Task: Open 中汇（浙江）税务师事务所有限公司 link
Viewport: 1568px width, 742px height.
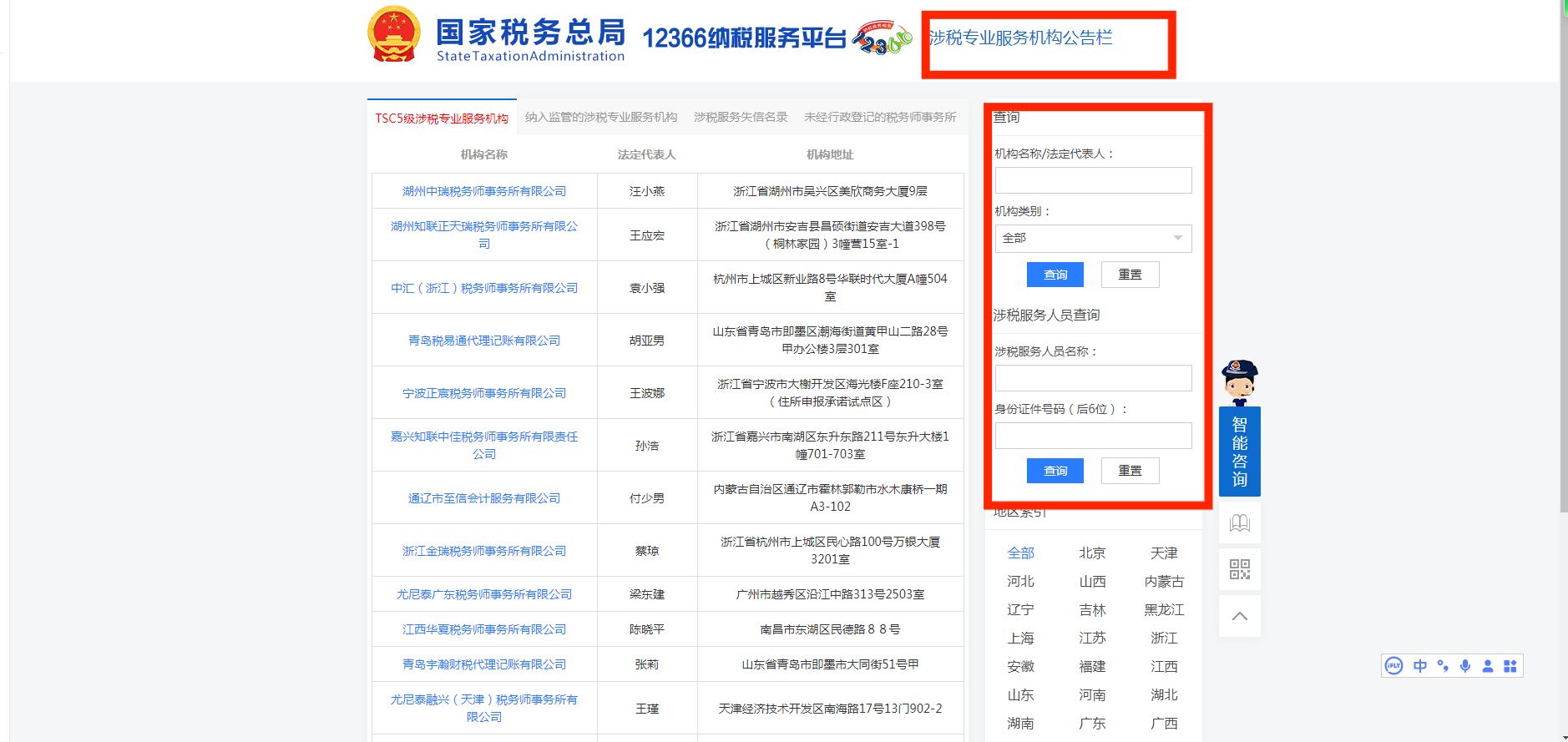Action: 484,288
